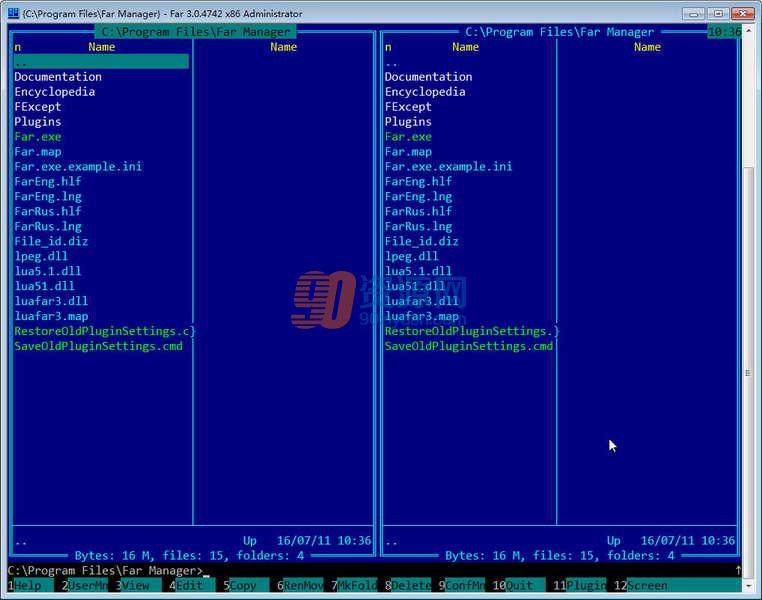Image resolution: width=762 pixels, height=600 pixels.
Task: Click the 8 Delete function key
Action: tap(408, 585)
